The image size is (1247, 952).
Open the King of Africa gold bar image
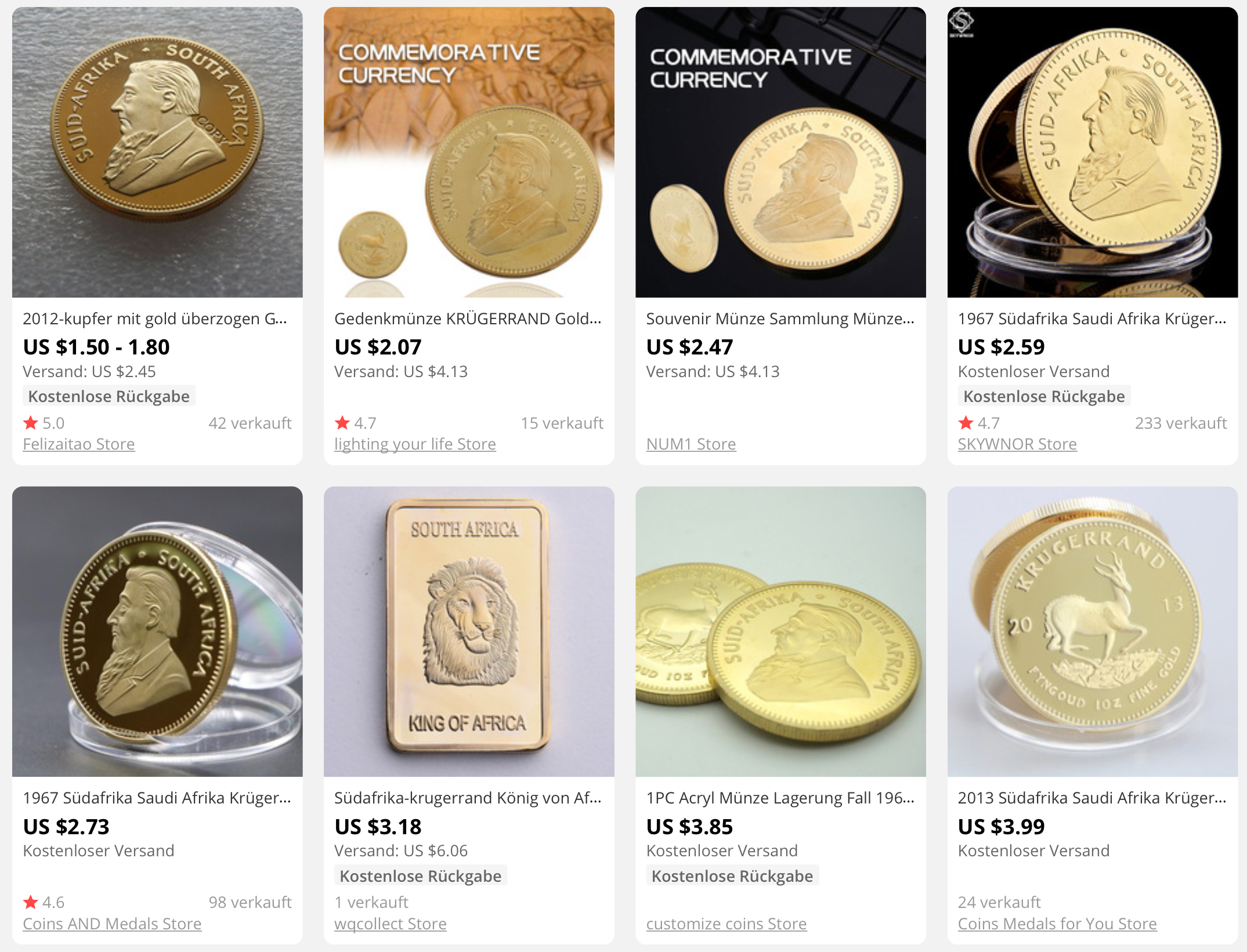point(469,631)
